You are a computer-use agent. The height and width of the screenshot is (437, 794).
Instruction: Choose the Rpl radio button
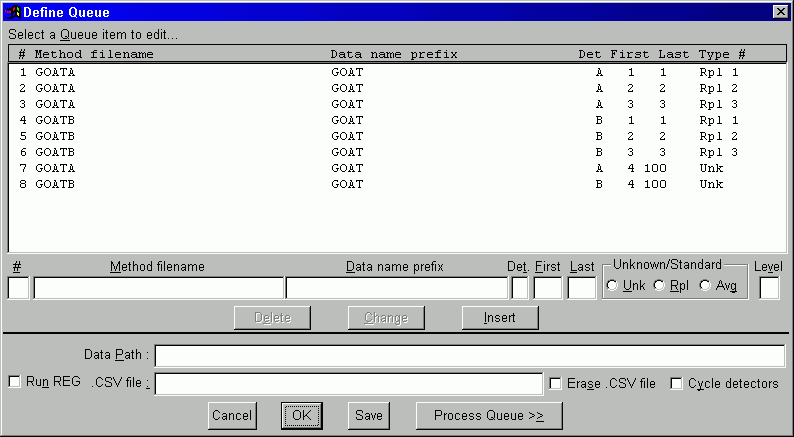click(659, 286)
